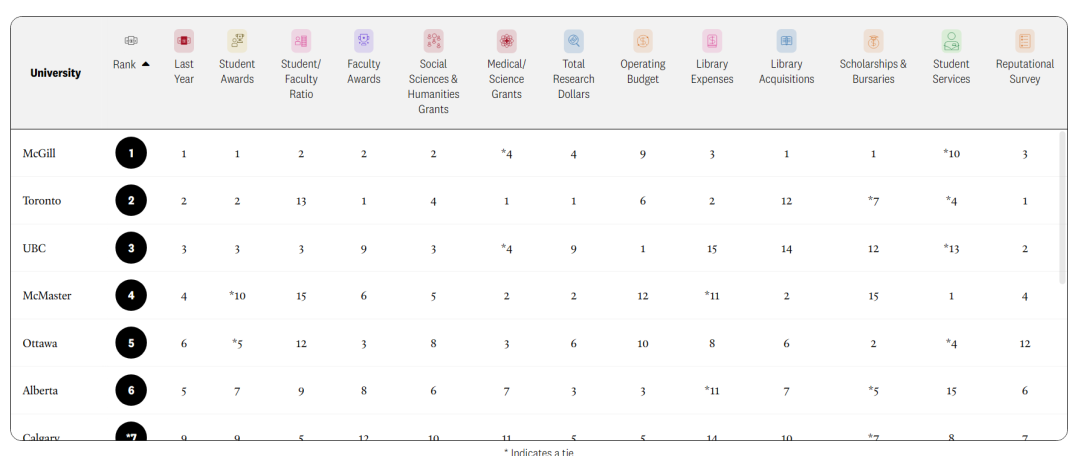
Task: Select the Ottawa university row name
Action: (x=40, y=344)
